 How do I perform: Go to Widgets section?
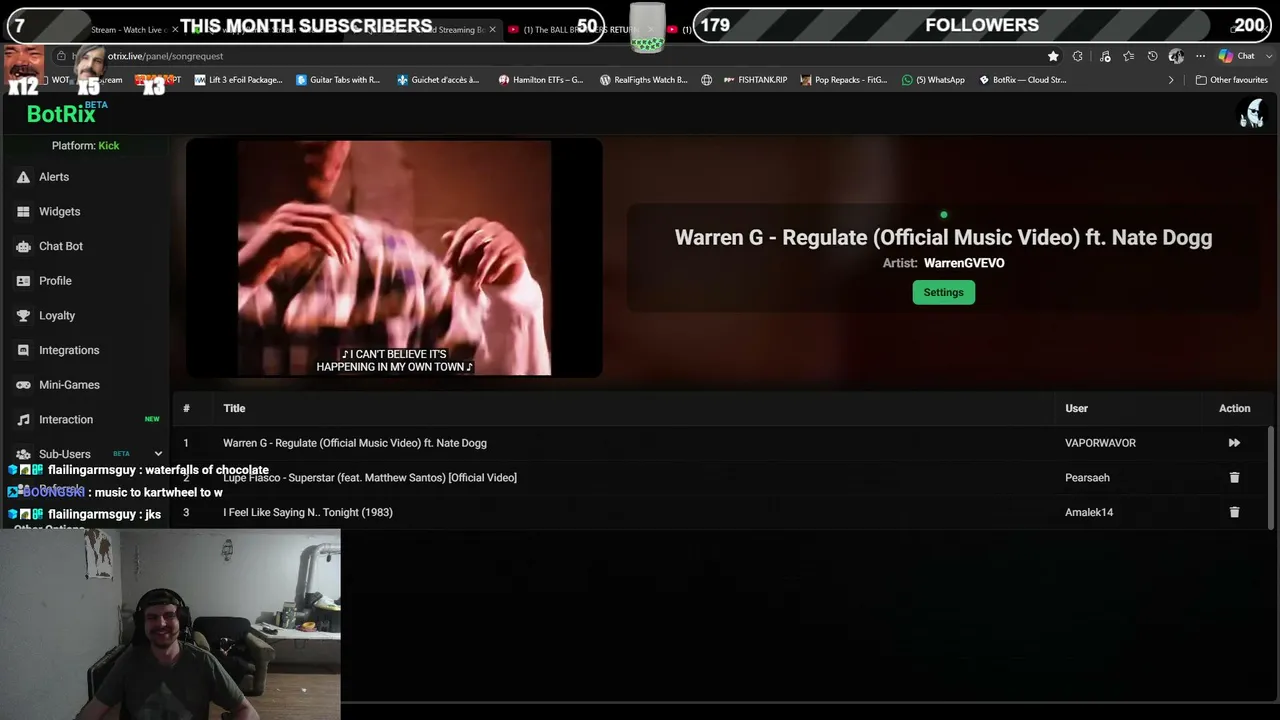point(60,212)
